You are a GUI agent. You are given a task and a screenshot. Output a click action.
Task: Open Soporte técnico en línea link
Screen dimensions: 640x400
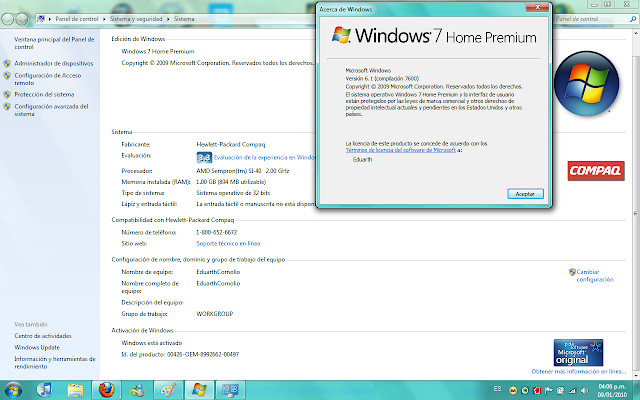coord(228,244)
